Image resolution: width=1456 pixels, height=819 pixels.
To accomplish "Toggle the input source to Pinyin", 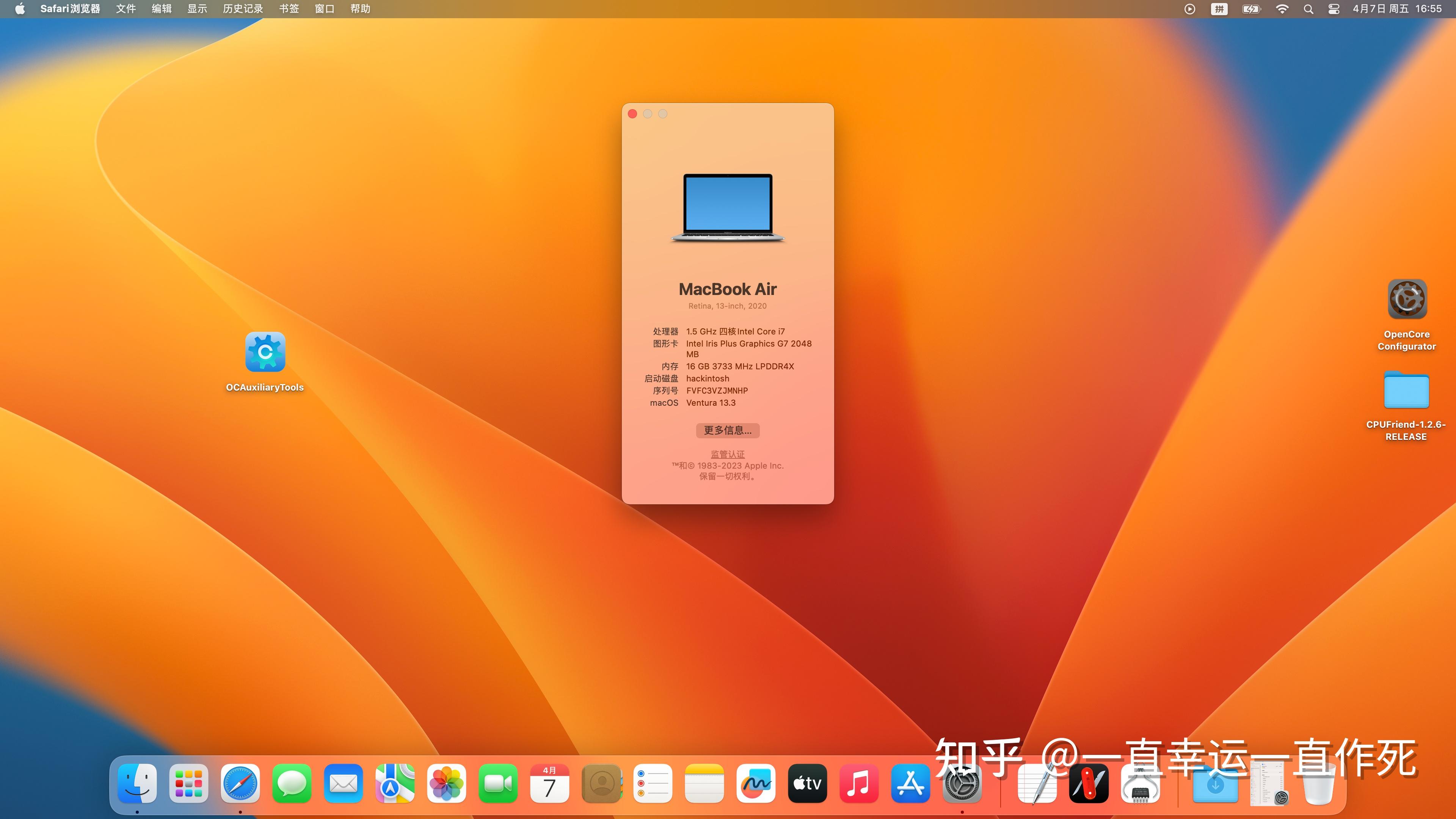I will 1219,8.
